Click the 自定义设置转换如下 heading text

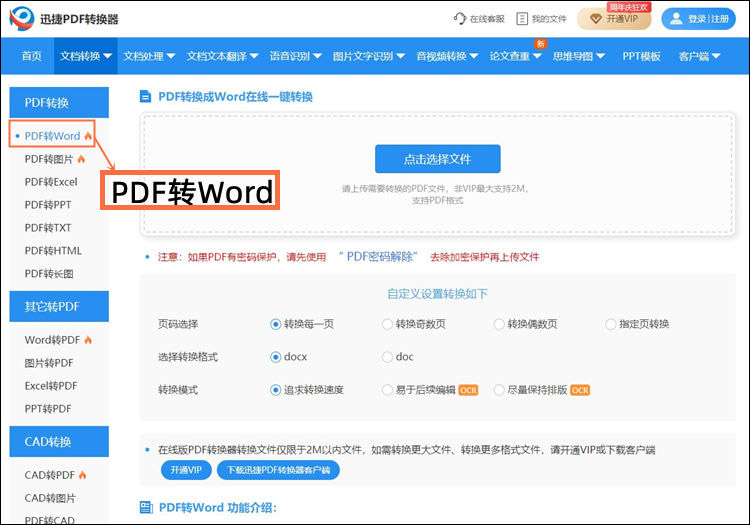[437, 294]
